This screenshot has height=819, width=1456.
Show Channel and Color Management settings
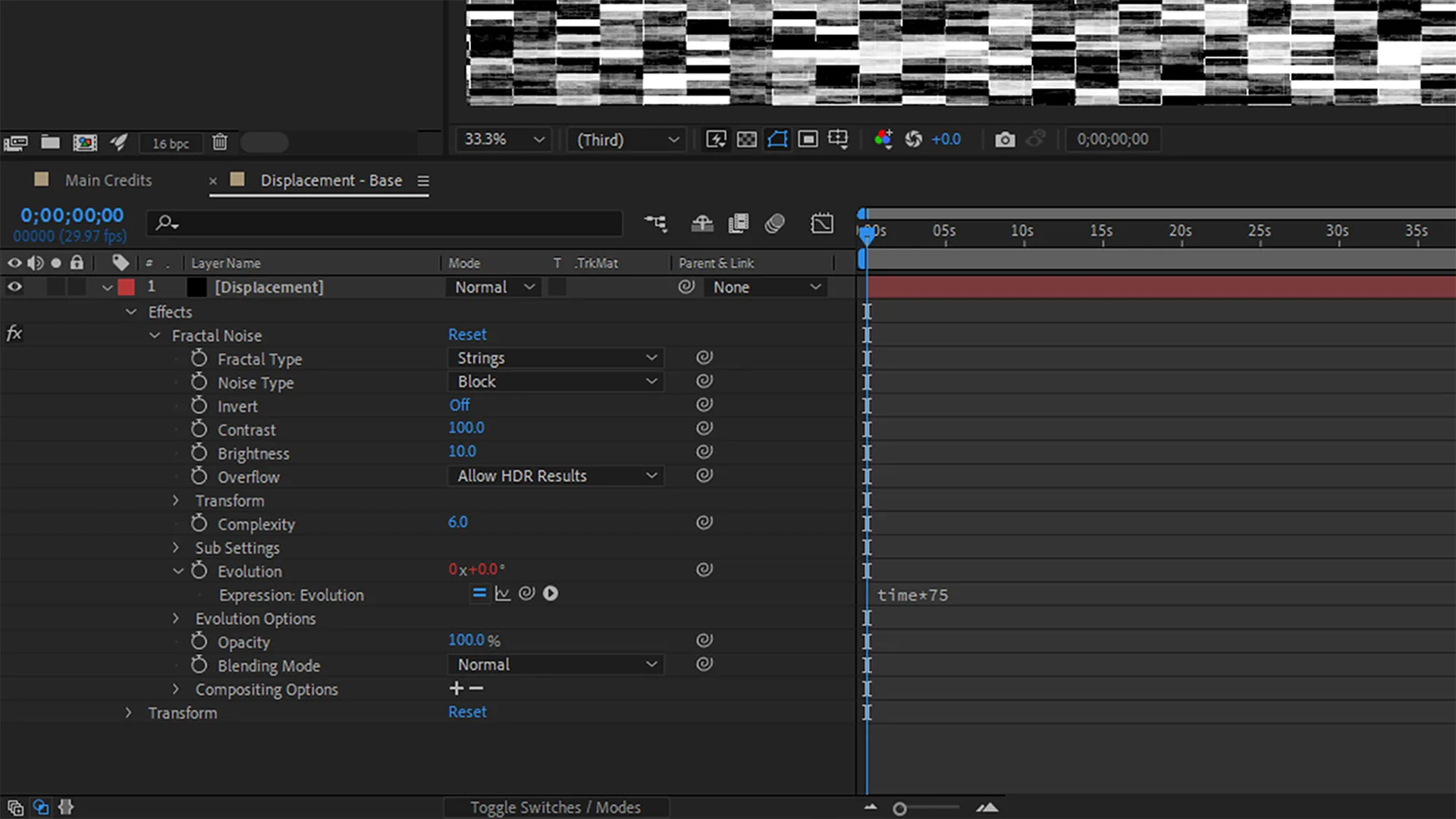pos(883,139)
